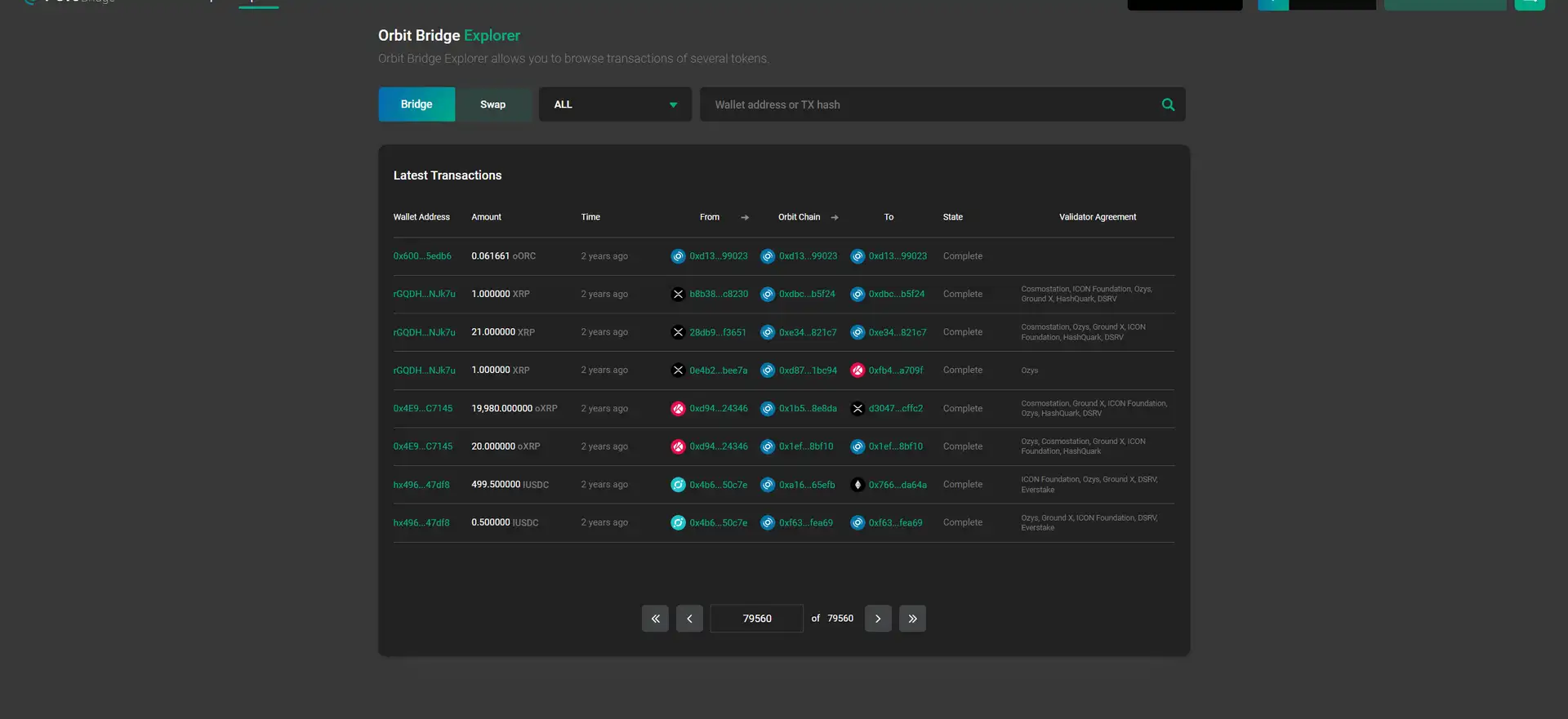
Task: Click Orbit chain icon beside 0x1b5...8e8da
Action: 768,409
